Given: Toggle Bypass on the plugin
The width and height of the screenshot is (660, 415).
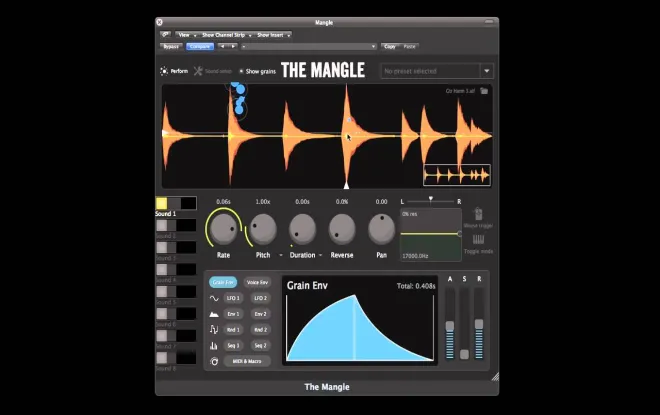Looking at the screenshot, I should (x=171, y=46).
